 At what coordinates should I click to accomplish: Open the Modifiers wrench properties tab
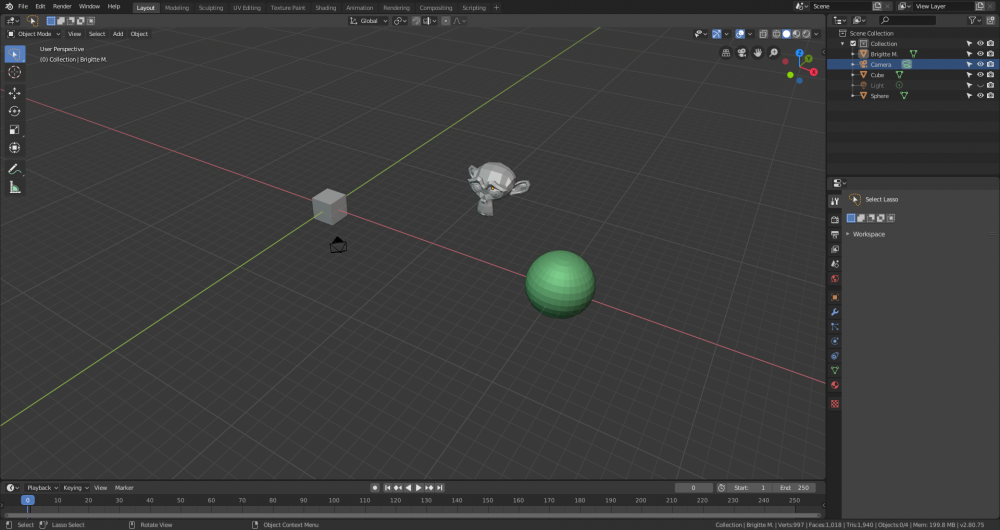pyautogui.click(x=835, y=312)
